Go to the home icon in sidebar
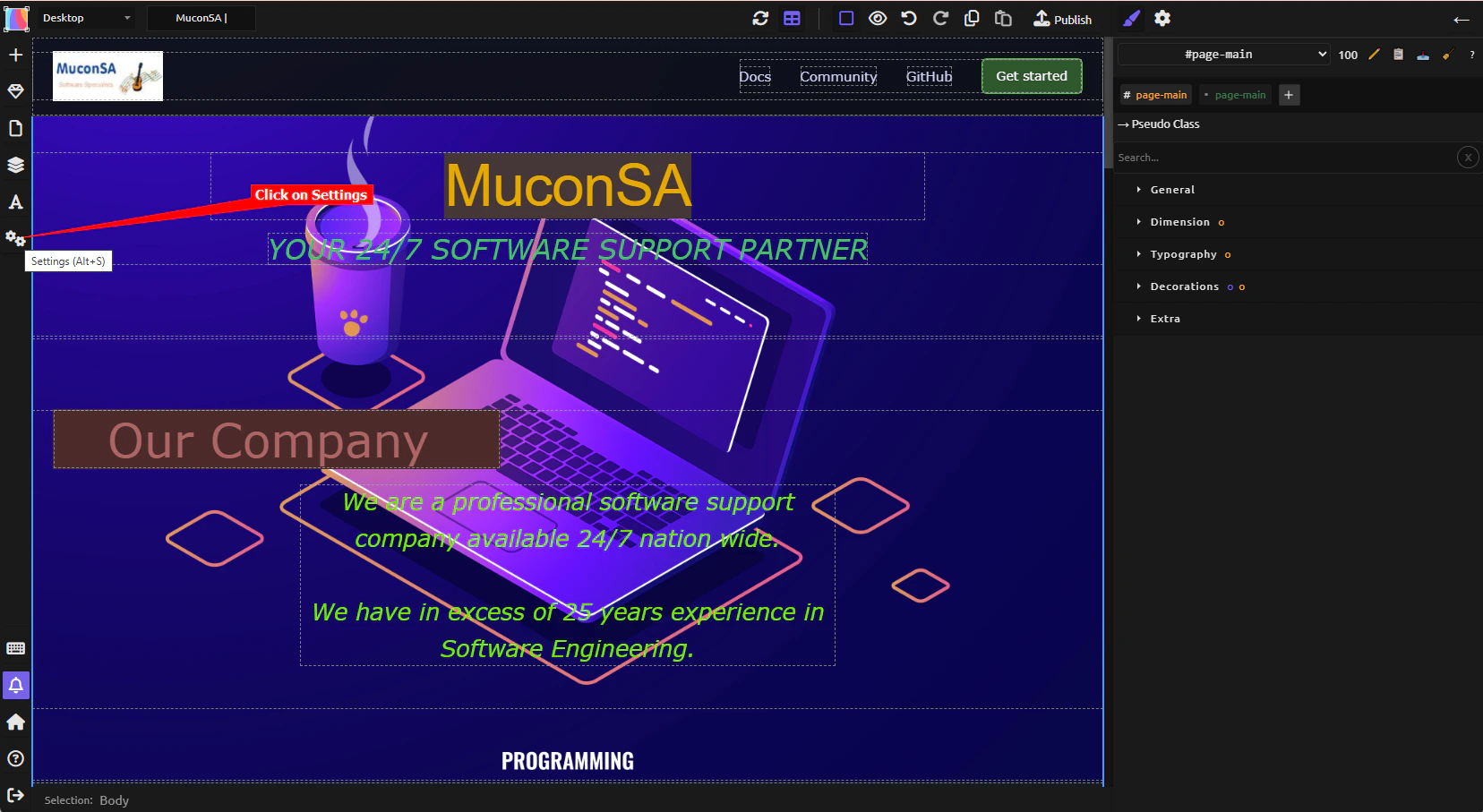The image size is (1483, 812). [15, 722]
